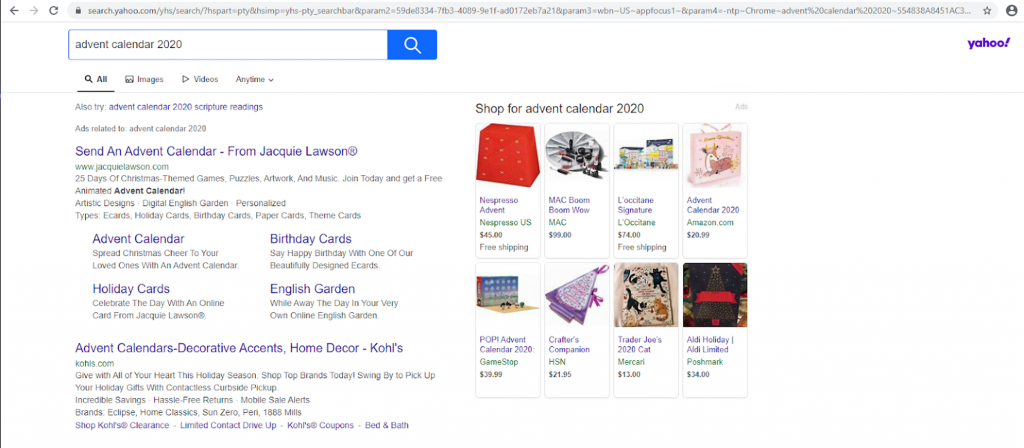Open the English Garden sitelink

pos(312,289)
